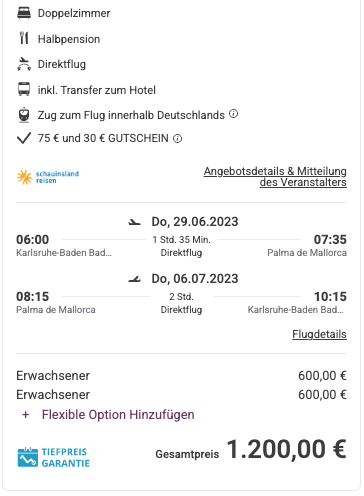
Task: Click the bus icon for hotel transfer
Action: tap(24, 89)
